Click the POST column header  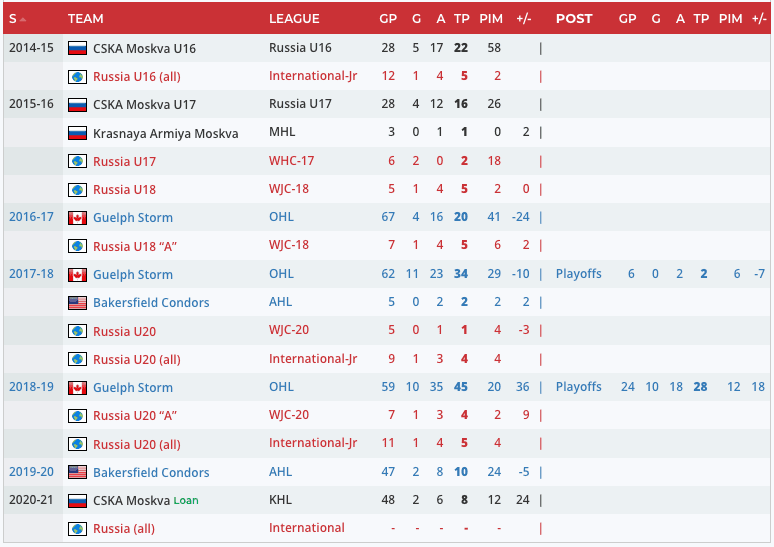[574, 19]
